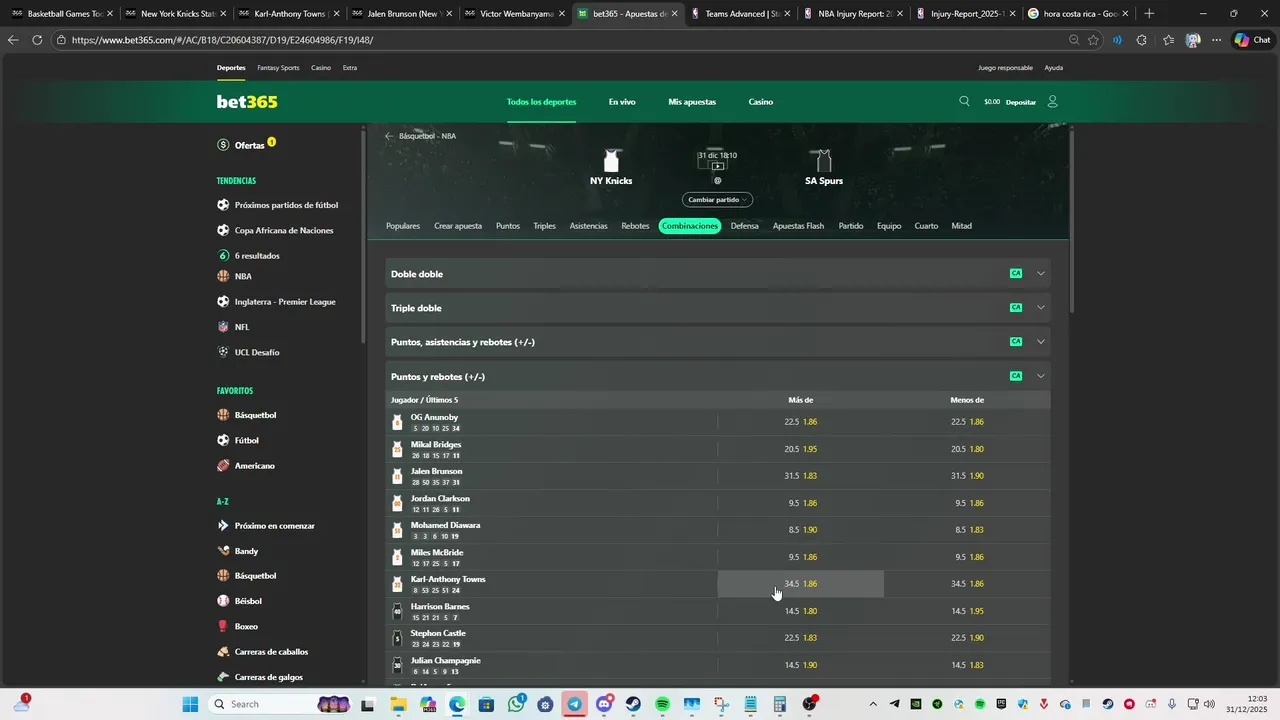The width and height of the screenshot is (1280, 720).
Task: Open Spotify from the taskbar
Action: [662, 704]
